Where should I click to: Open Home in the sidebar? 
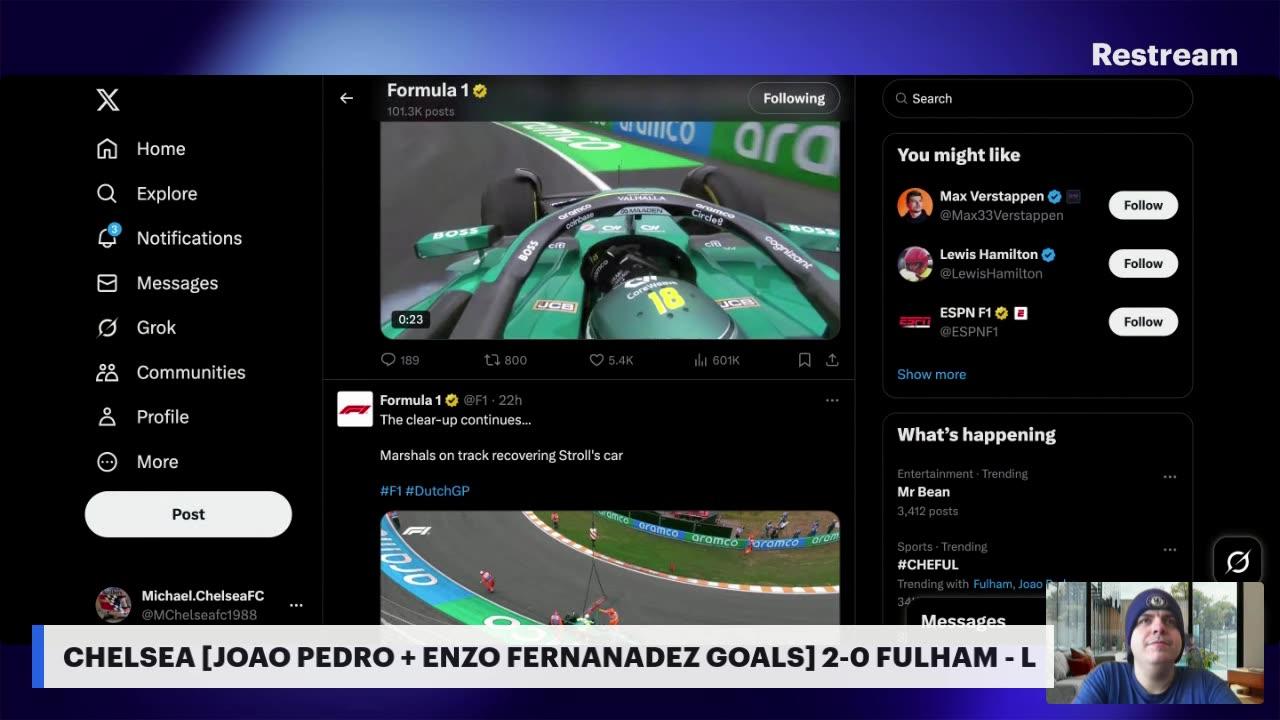[x=141, y=149]
